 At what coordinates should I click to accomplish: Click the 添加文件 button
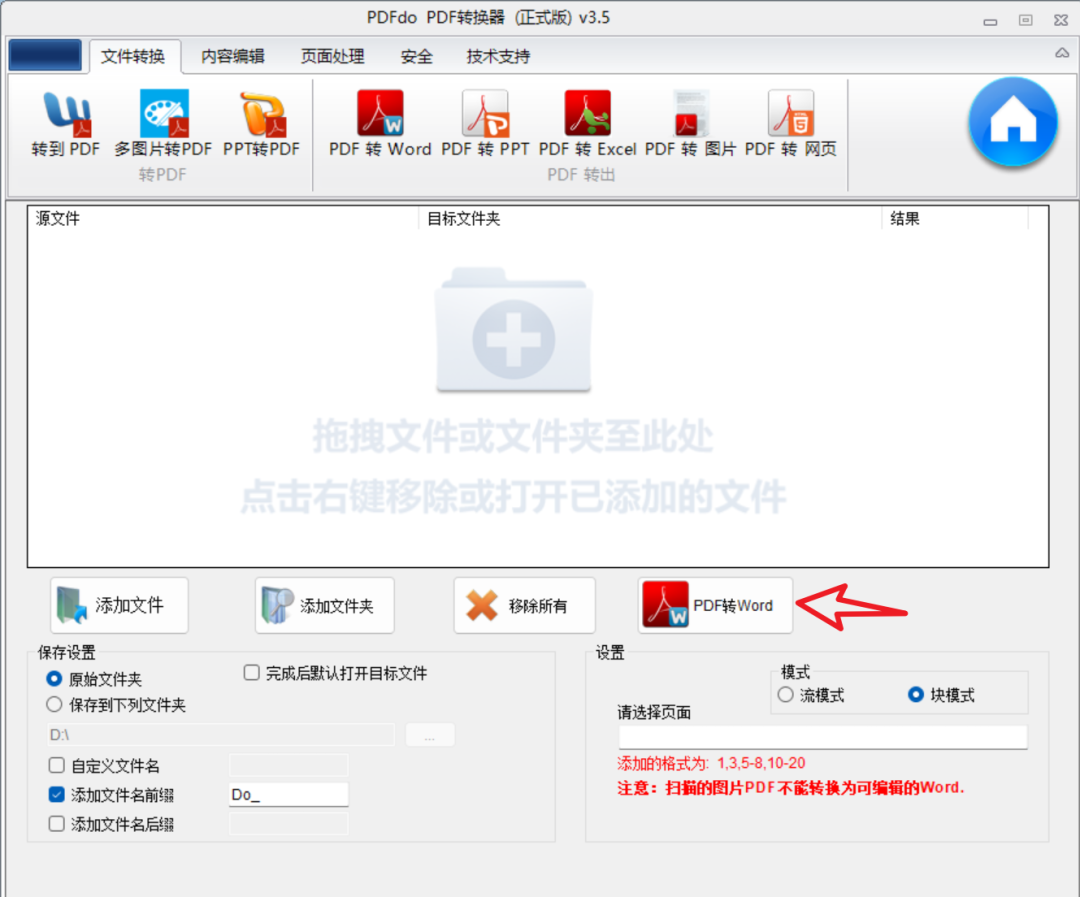pos(119,606)
